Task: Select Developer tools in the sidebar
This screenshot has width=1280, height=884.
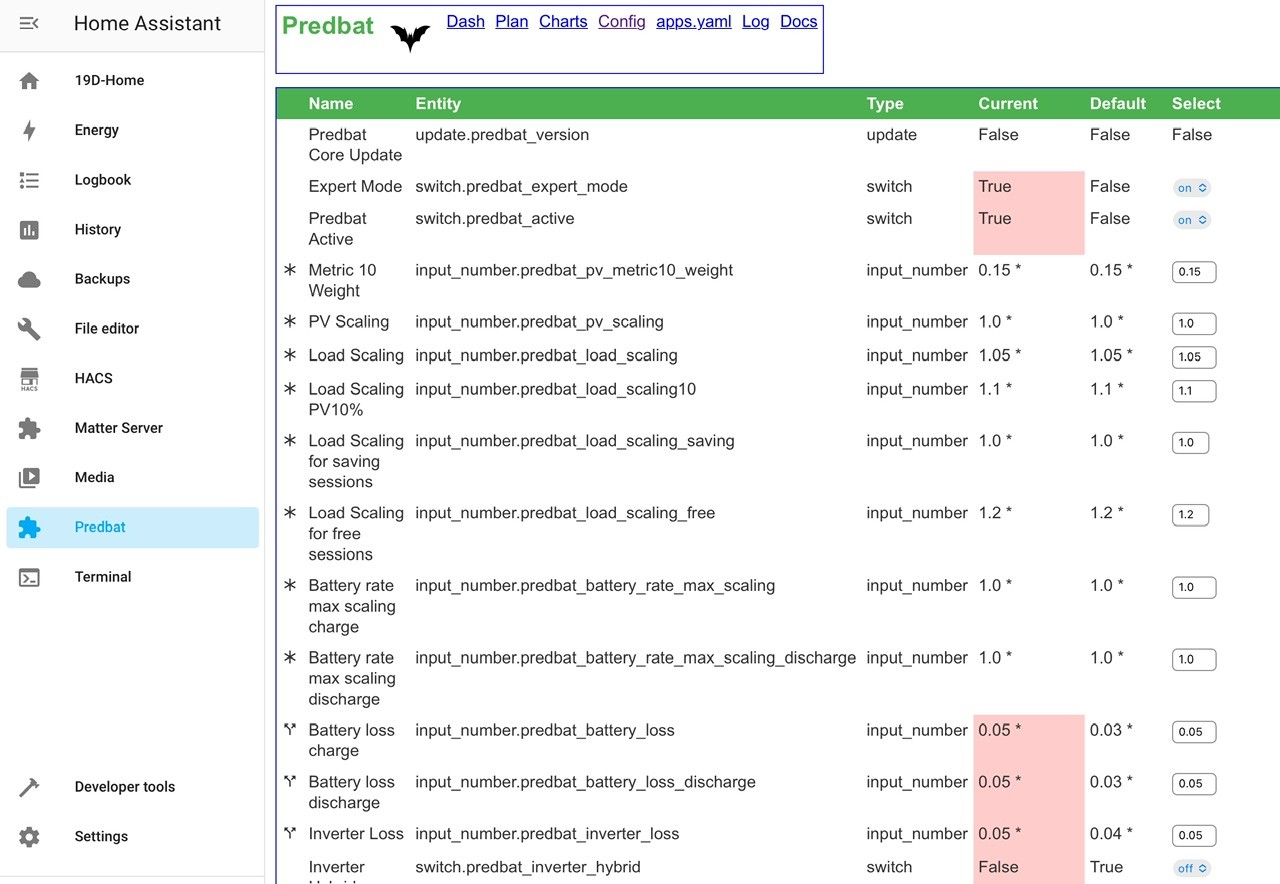Action: (x=132, y=787)
